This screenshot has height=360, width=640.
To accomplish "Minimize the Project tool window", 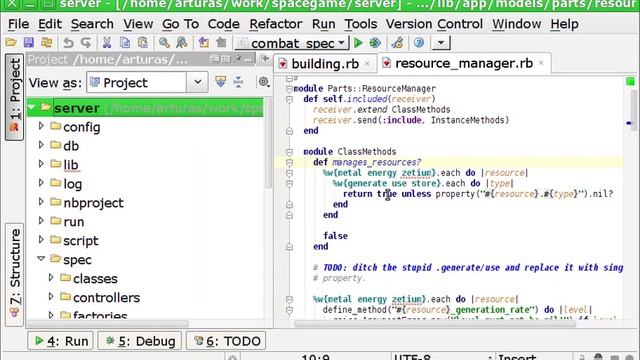I will (x=249, y=60).
